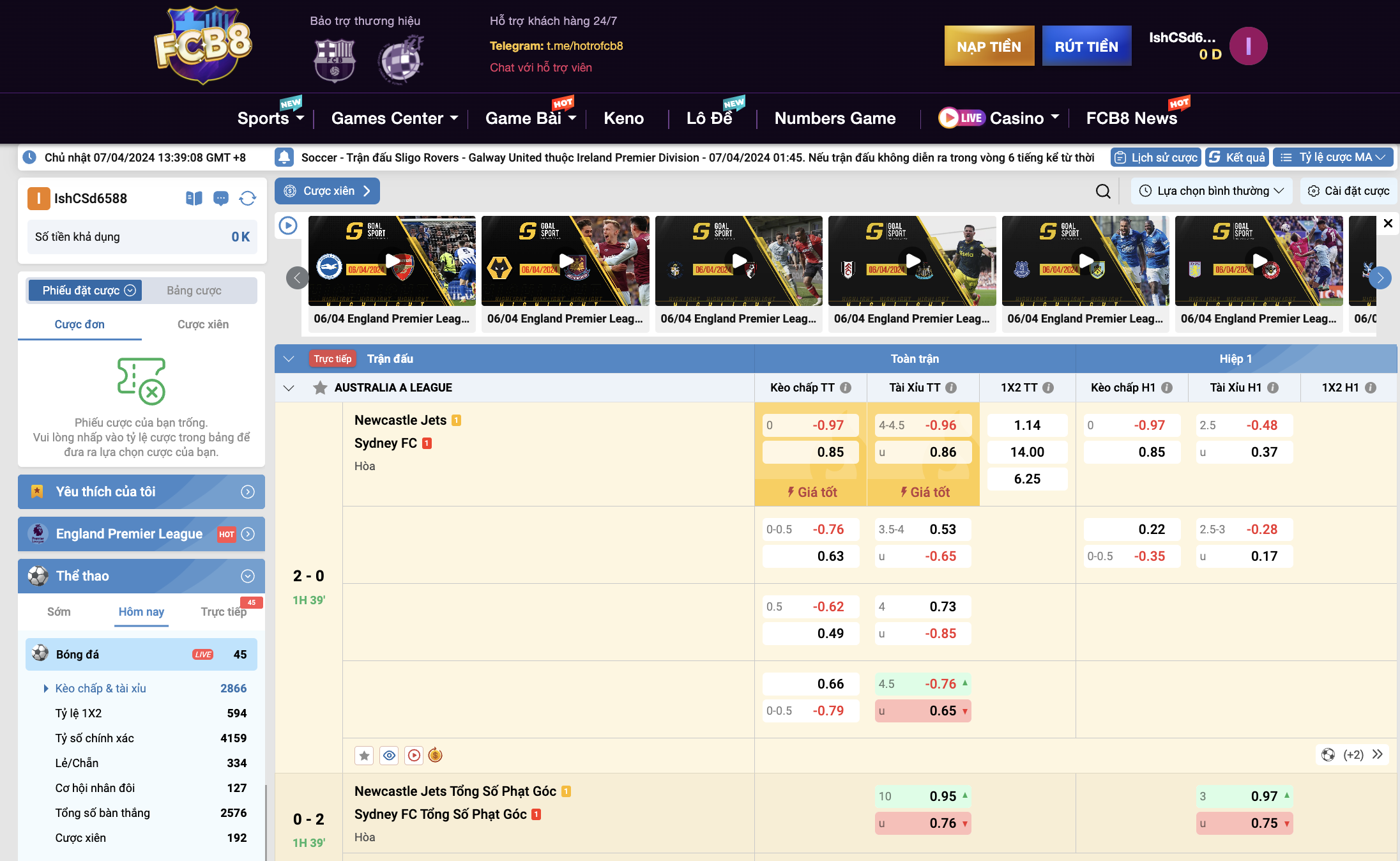Click the search magnifier icon
This screenshot has height=861, width=1400.
tap(1103, 191)
